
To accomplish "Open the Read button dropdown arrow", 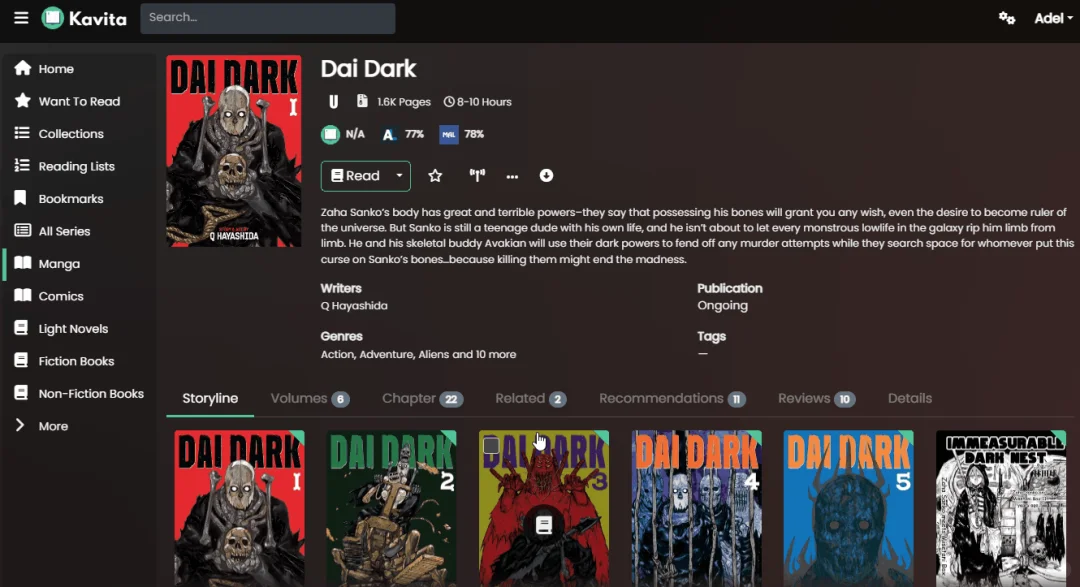I will tap(399, 176).
